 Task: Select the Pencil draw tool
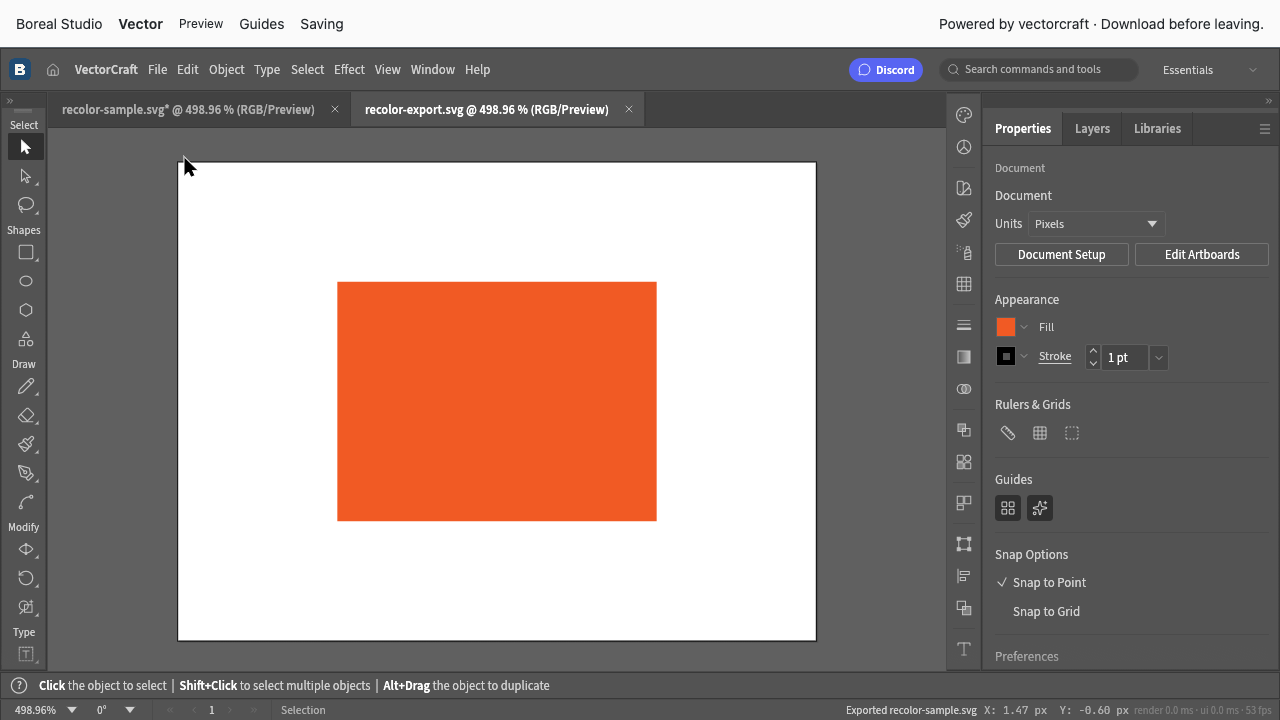tap(26, 387)
